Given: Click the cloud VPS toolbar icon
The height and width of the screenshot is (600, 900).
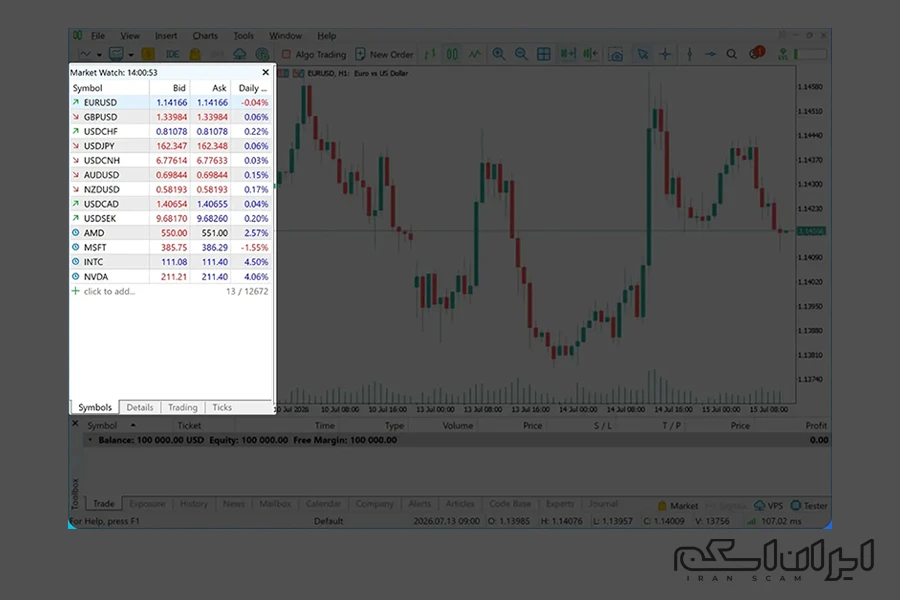Looking at the screenshot, I should [x=239, y=55].
